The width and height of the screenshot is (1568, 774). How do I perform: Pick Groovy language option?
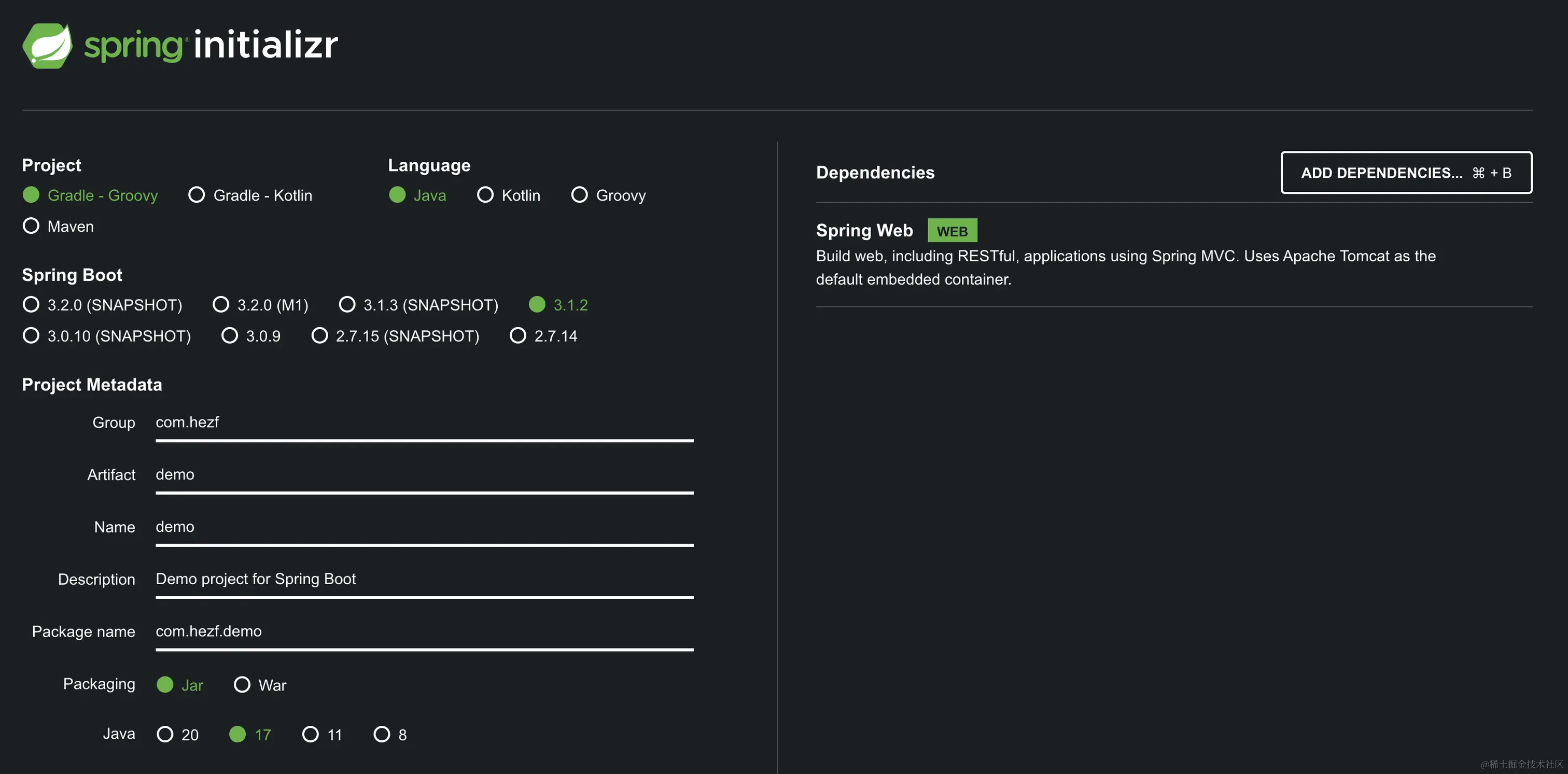pos(580,195)
